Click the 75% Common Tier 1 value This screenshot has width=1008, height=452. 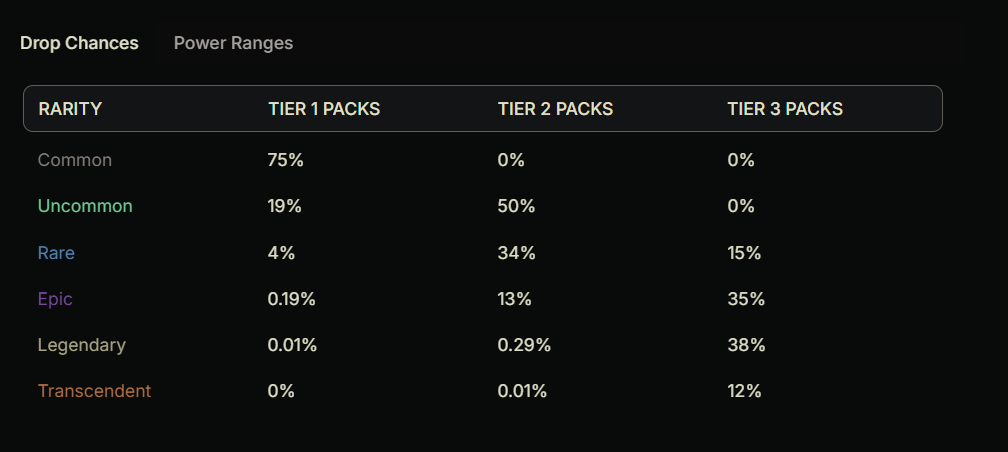click(284, 160)
